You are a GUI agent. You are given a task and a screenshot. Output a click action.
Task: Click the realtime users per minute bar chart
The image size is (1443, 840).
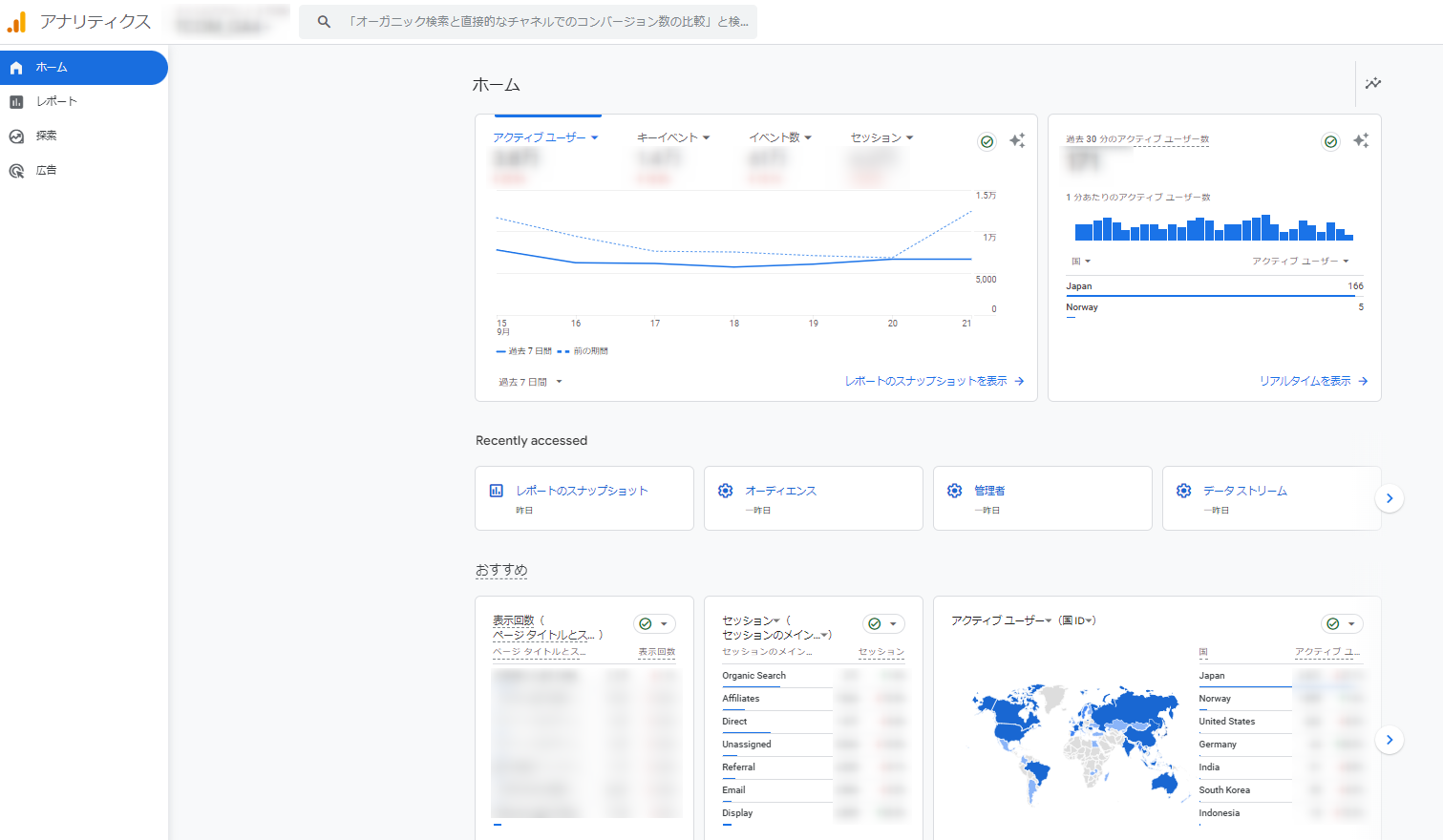coord(1214,227)
